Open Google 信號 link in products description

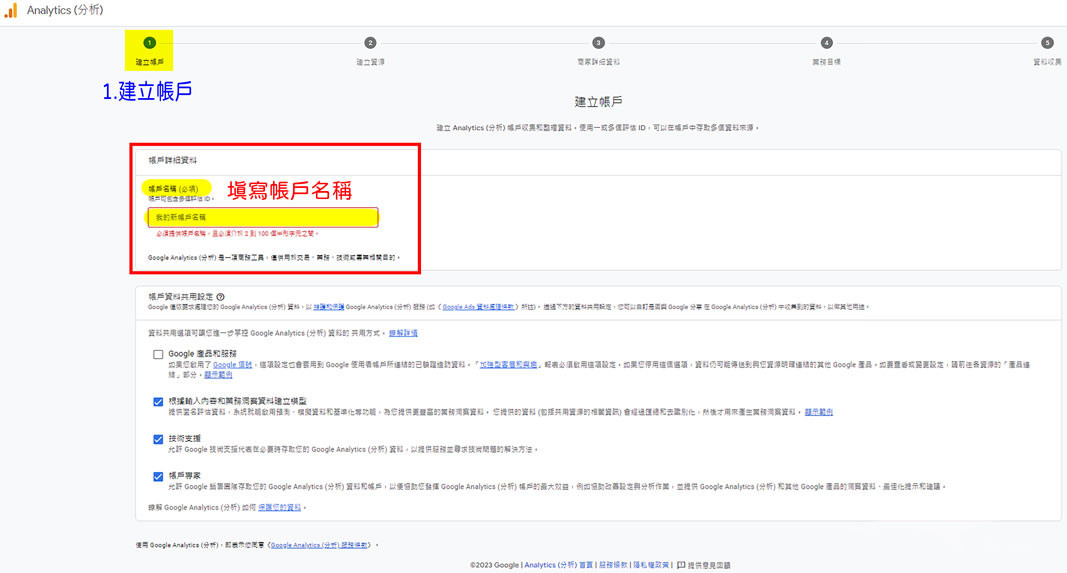(x=232, y=365)
